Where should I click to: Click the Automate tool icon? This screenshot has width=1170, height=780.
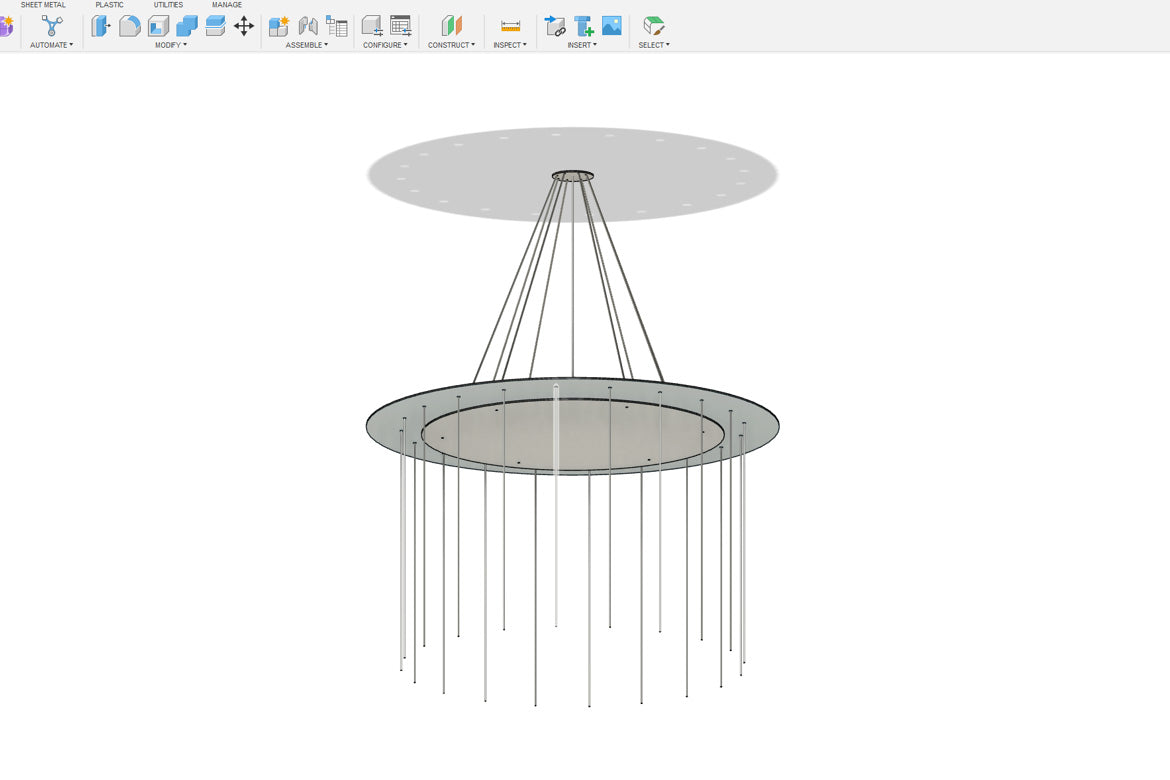click(x=52, y=26)
